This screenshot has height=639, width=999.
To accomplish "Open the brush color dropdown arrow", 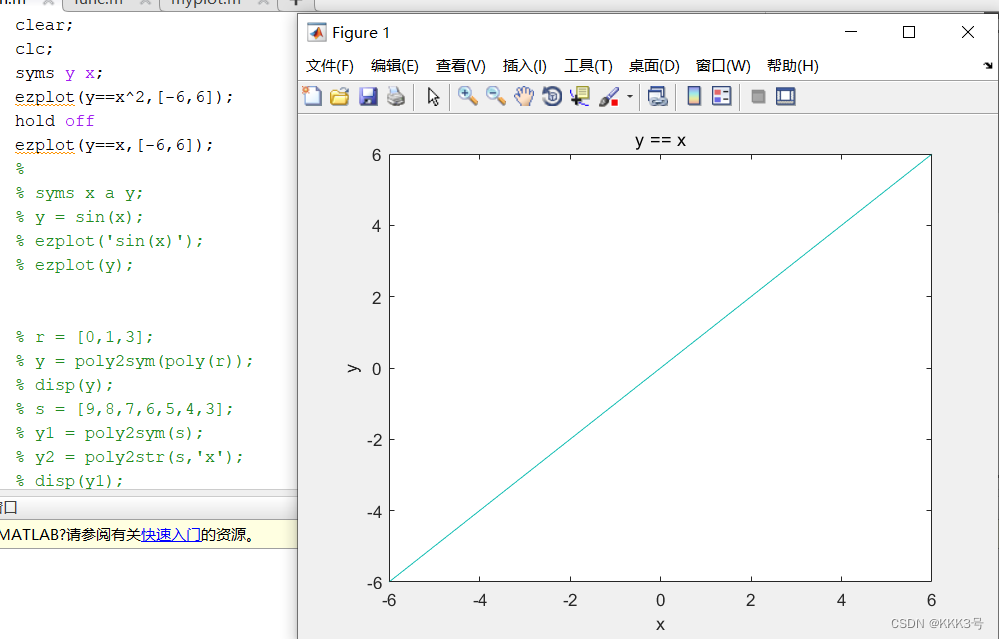I will tap(629, 97).
